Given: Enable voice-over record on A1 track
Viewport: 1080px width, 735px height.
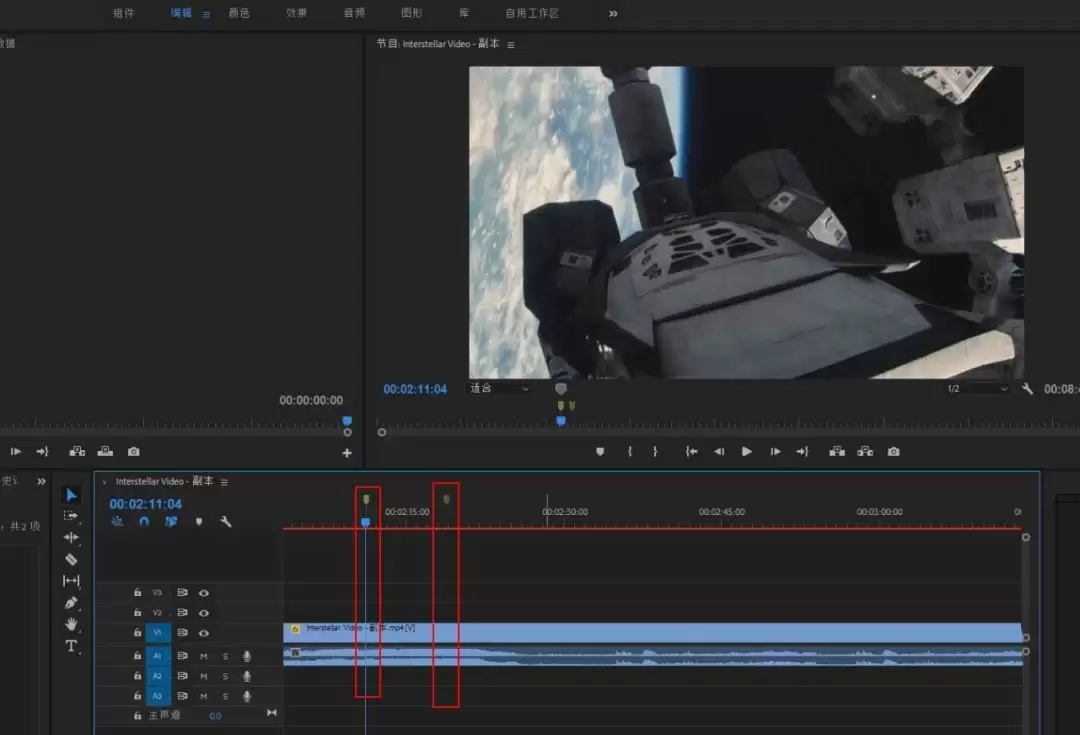Looking at the screenshot, I should tap(247, 656).
